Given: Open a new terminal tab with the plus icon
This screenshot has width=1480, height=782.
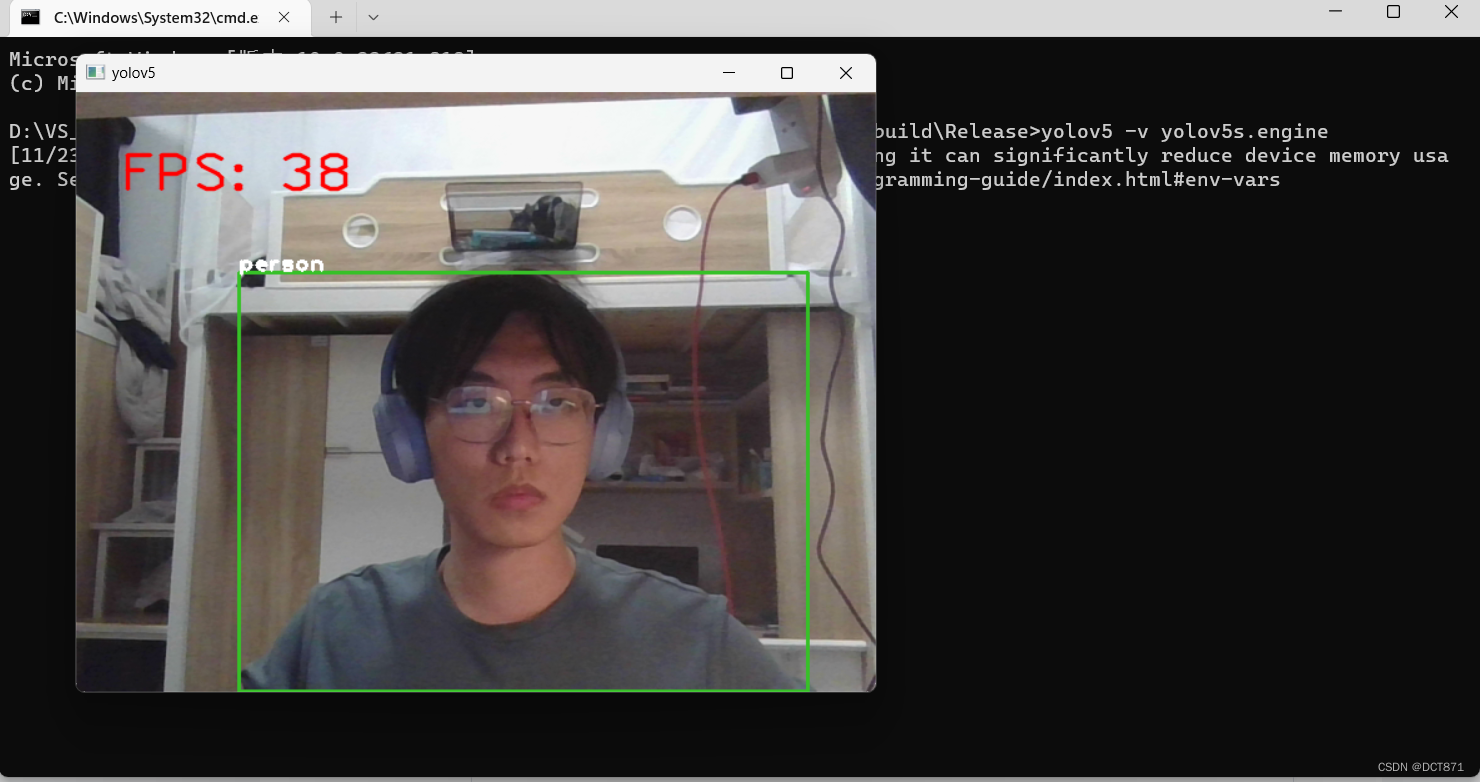Looking at the screenshot, I should coord(335,17).
